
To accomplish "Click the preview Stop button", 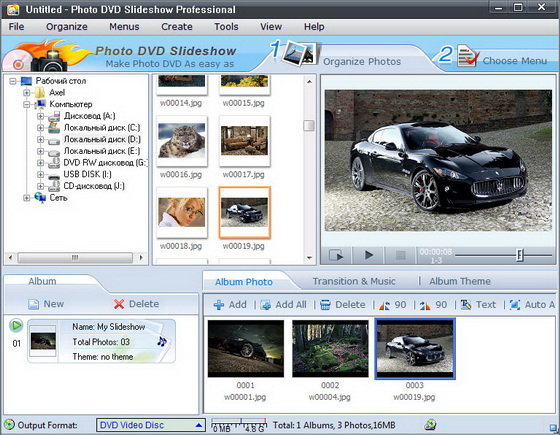I will 400,255.
